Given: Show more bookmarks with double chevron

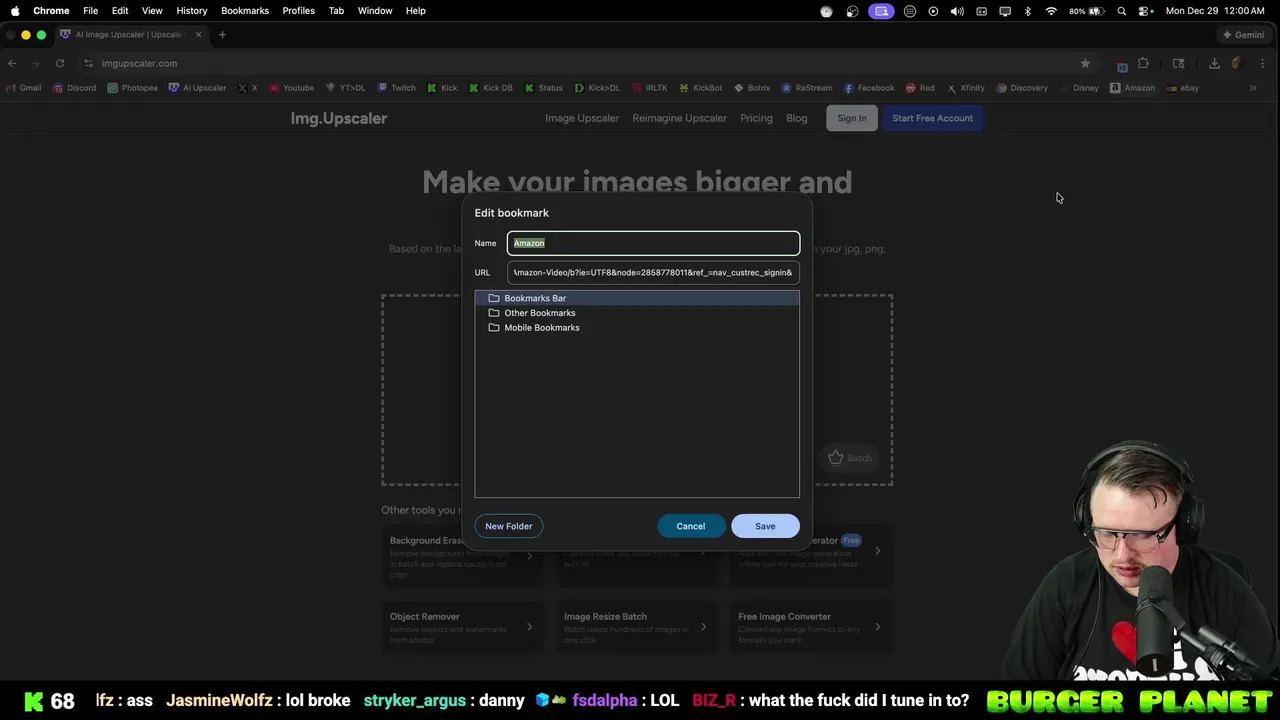Looking at the screenshot, I should (1253, 88).
